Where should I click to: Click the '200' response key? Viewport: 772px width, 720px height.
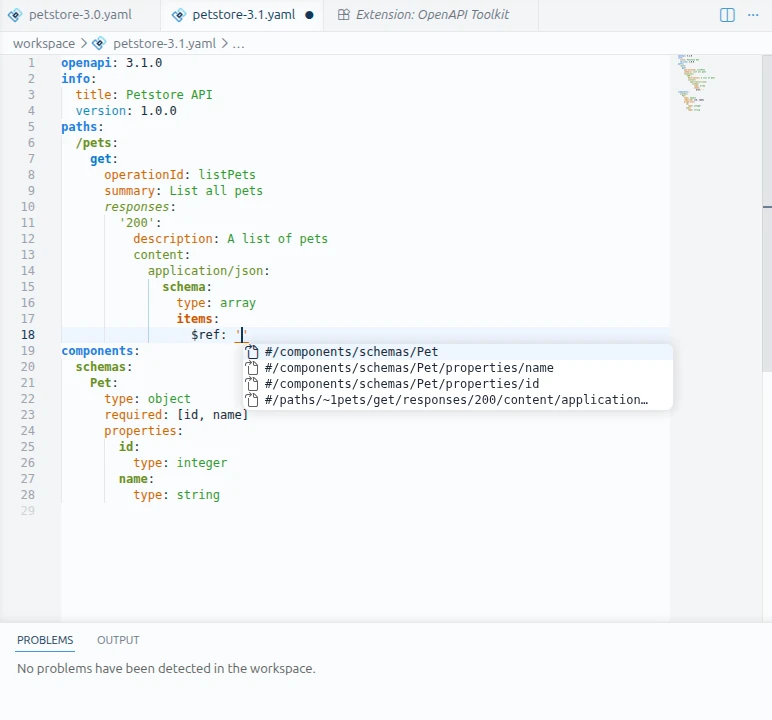[137, 223]
